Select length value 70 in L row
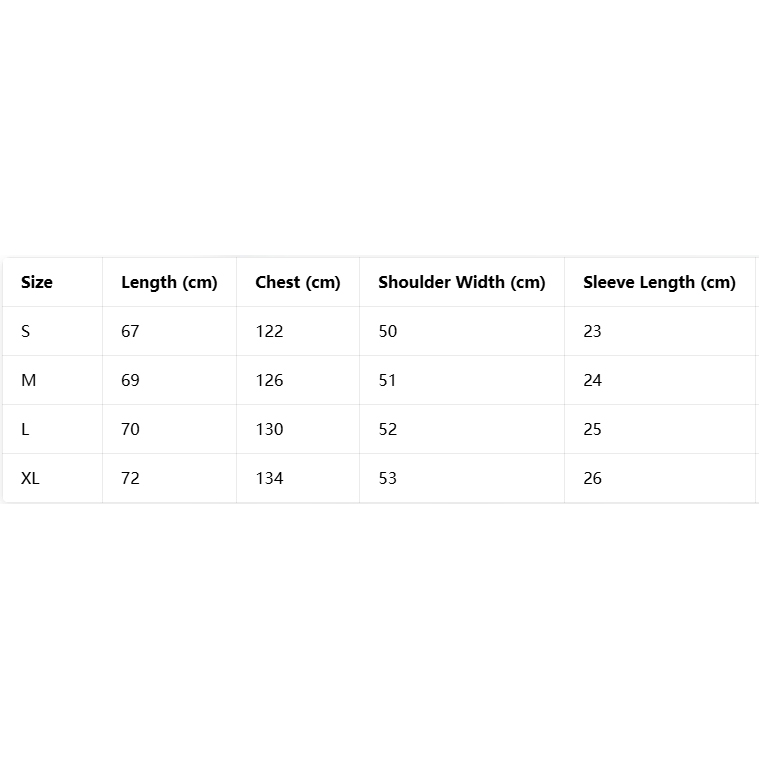 130,429
